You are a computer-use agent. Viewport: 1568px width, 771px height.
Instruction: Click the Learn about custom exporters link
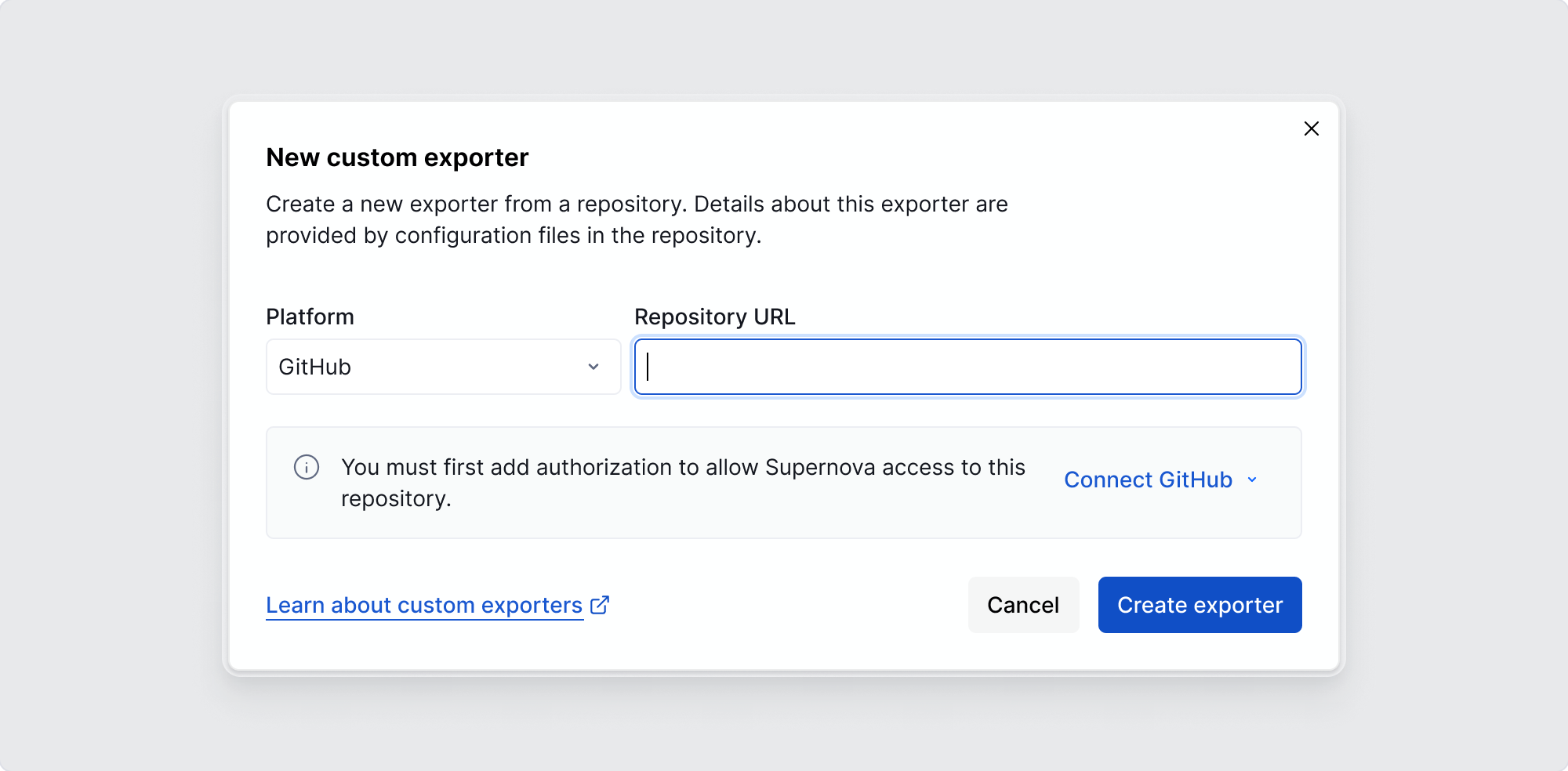pyautogui.click(x=423, y=604)
